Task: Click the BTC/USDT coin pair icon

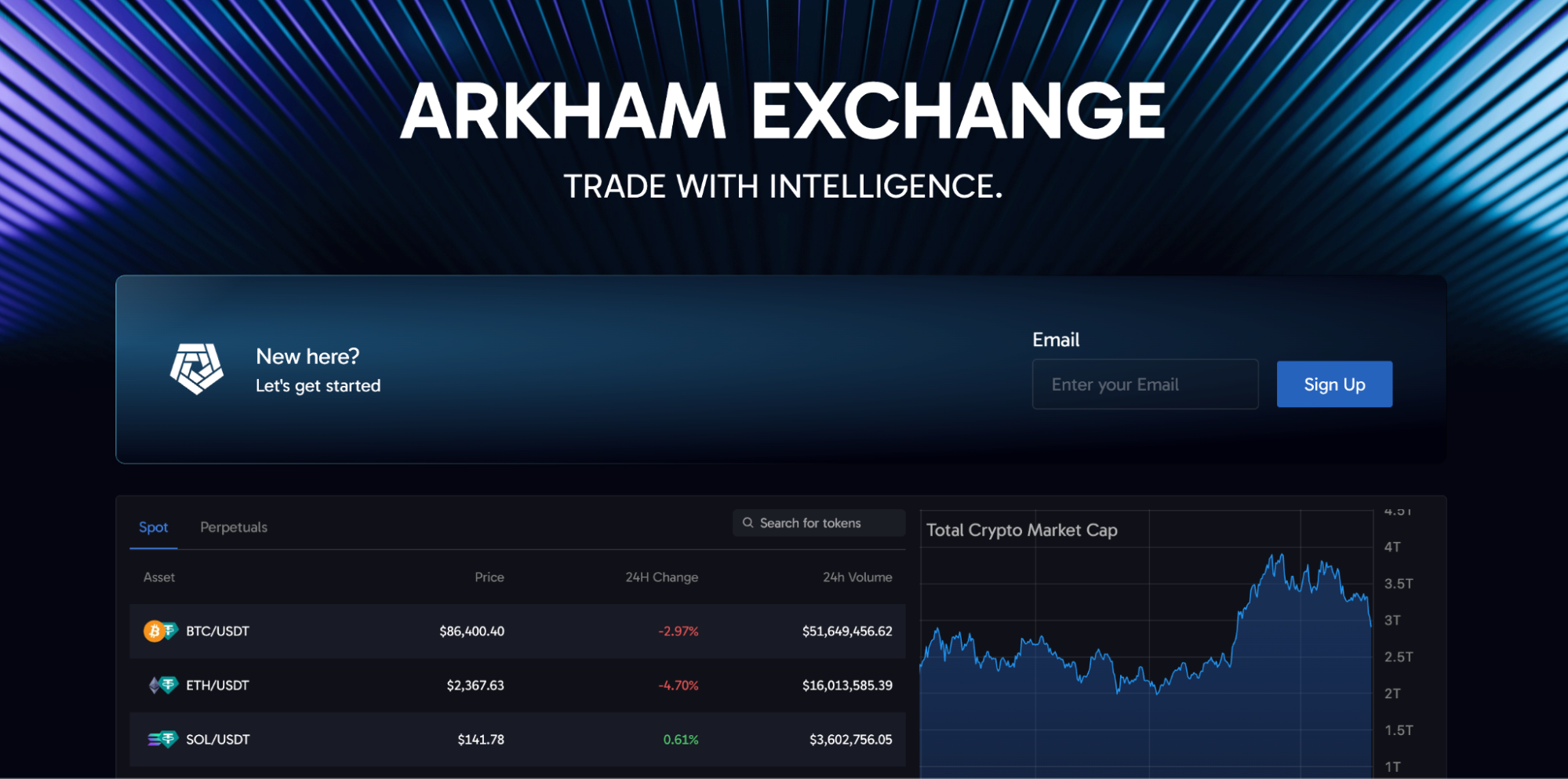Action: coord(160,631)
